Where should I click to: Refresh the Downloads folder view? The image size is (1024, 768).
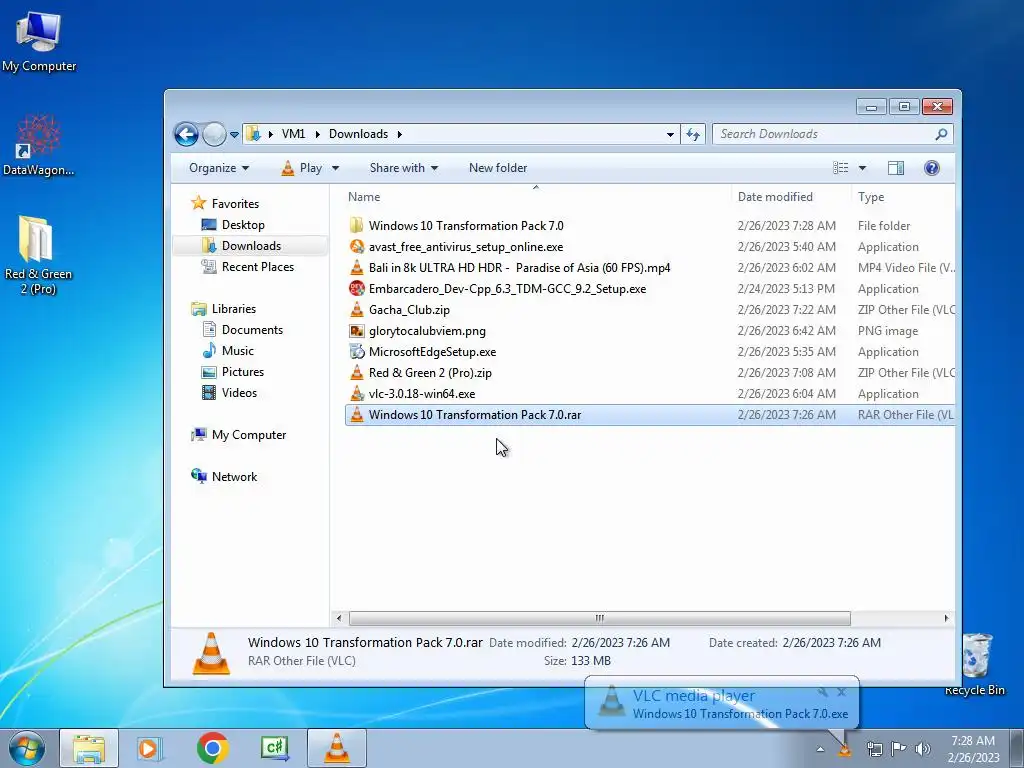tap(693, 134)
